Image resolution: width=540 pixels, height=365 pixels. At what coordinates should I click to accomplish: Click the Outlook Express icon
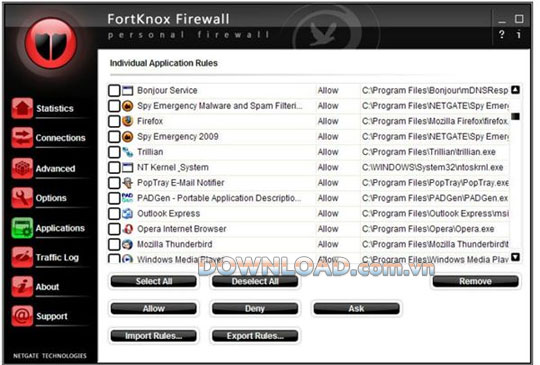tap(127, 213)
